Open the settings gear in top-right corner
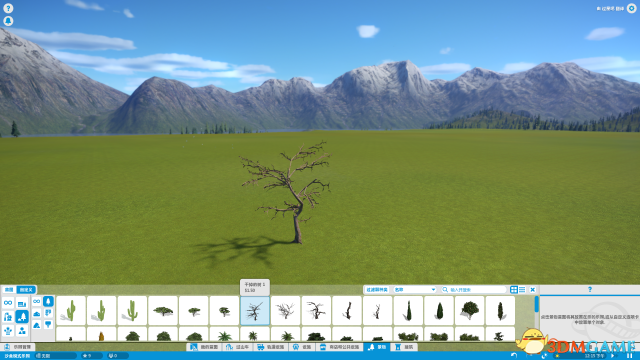The width and height of the screenshot is (640, 360). click(631, 8)
